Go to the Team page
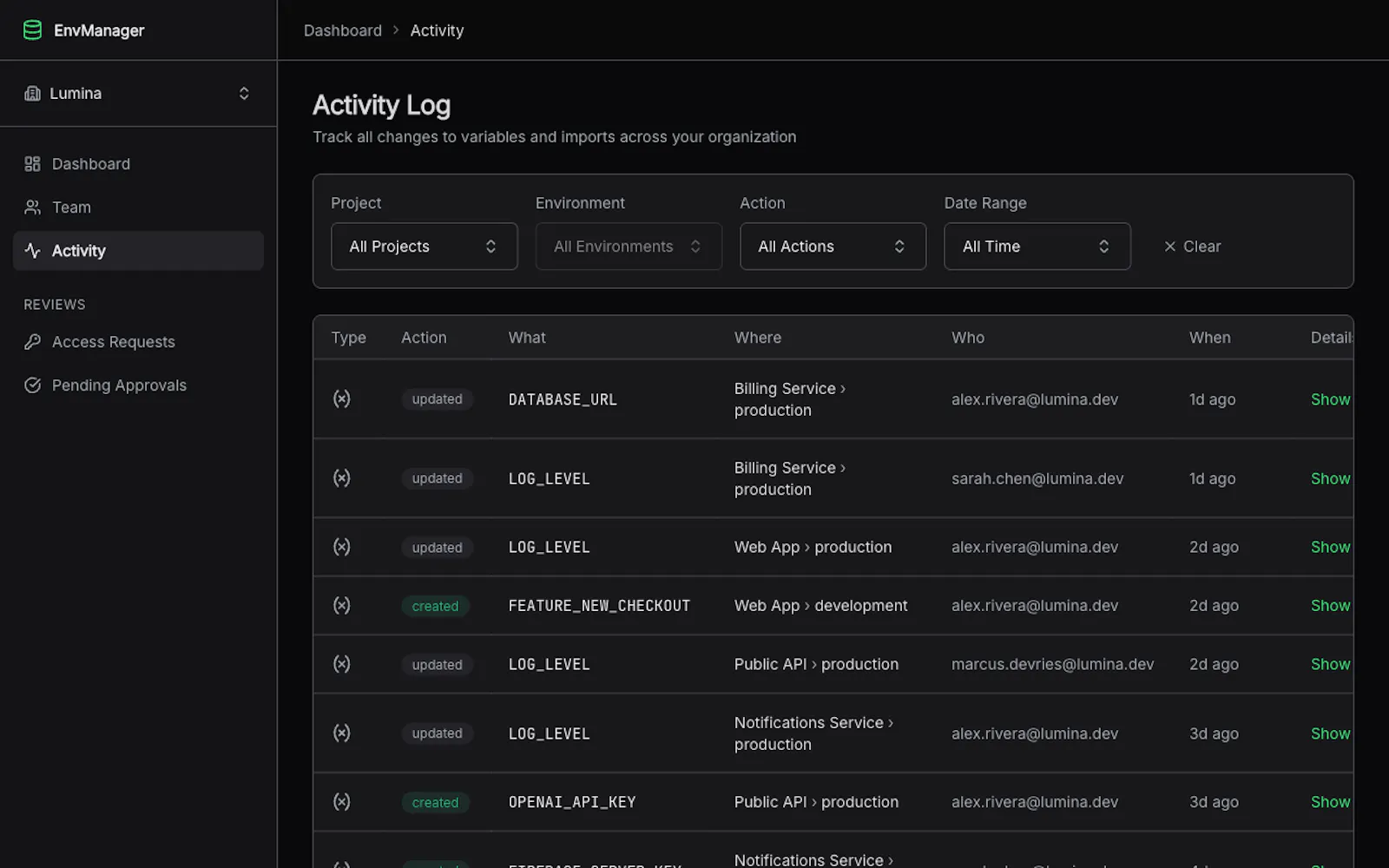Screen dimensions: 1389x868 coord(138,207)
